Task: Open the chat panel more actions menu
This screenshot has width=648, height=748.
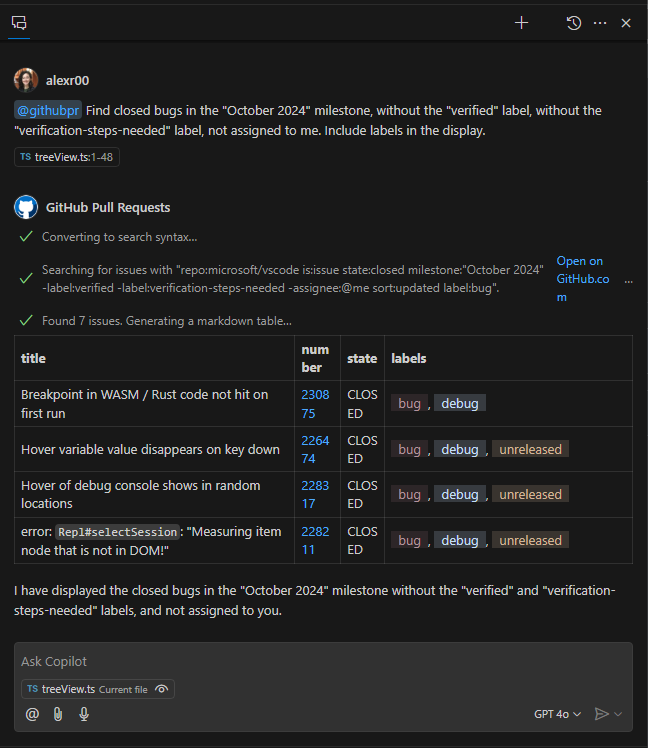Action: tap(600, 23)
